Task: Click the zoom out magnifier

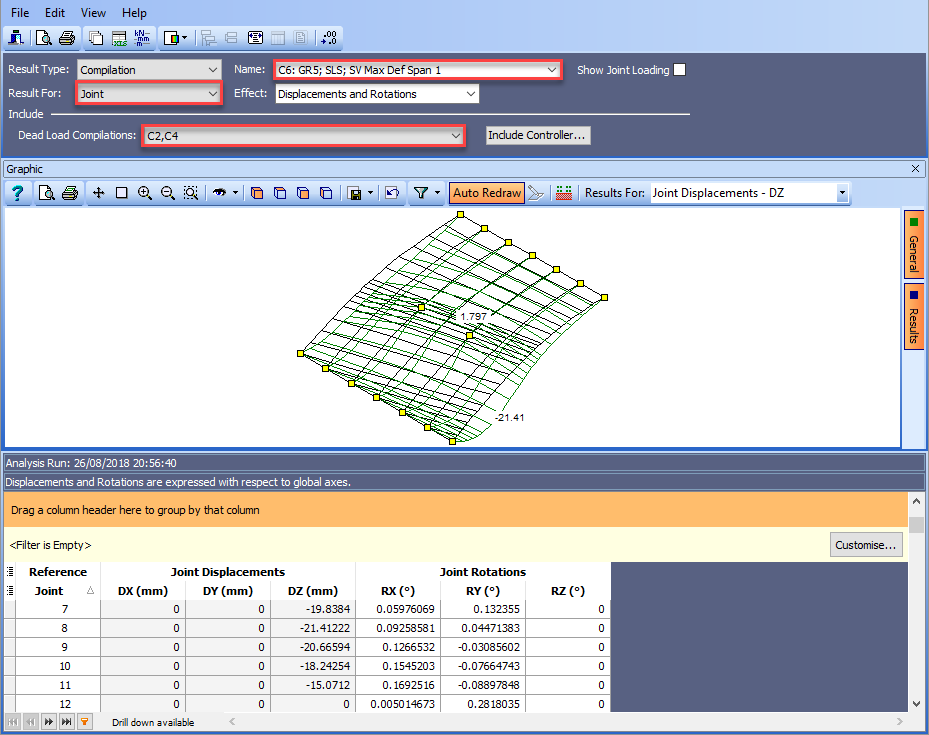Action: point(168,193)
